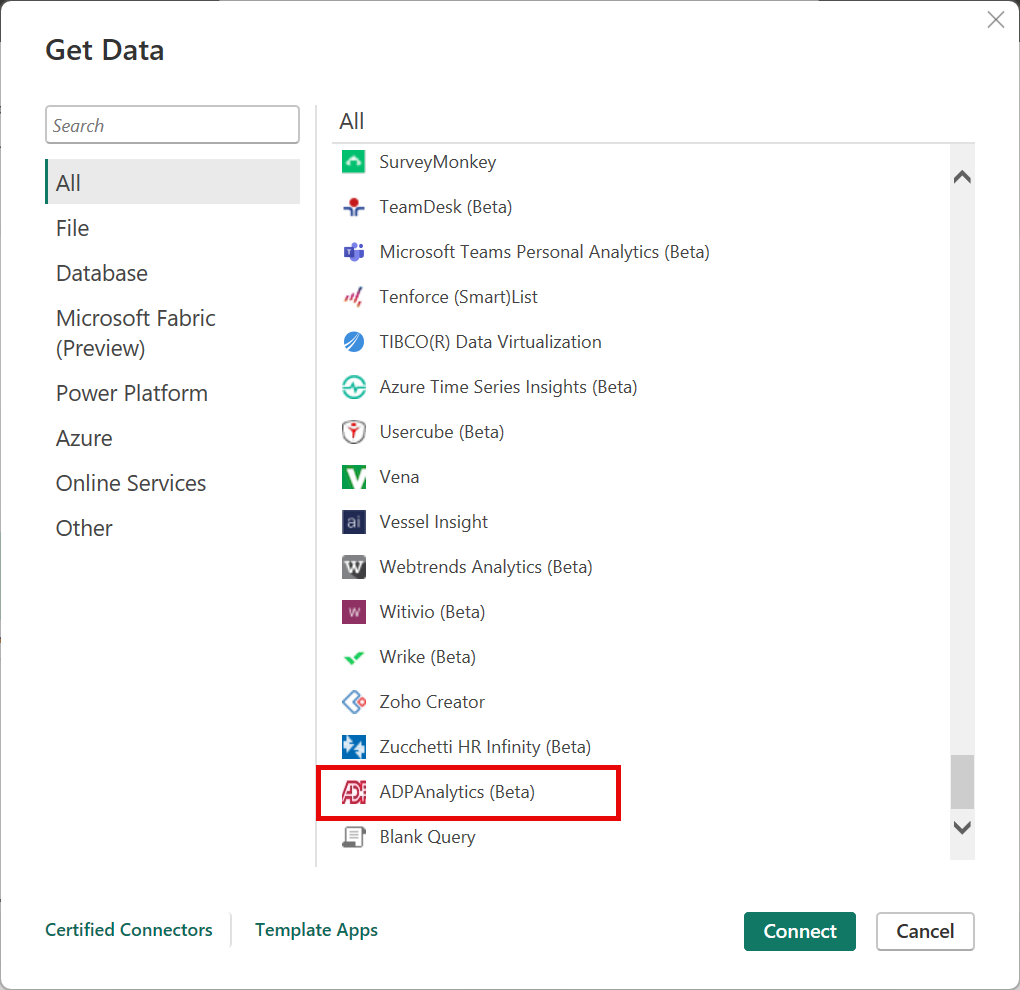
Task: Click the Usercube (Beta) shield icon
Action: coord(353,432)
